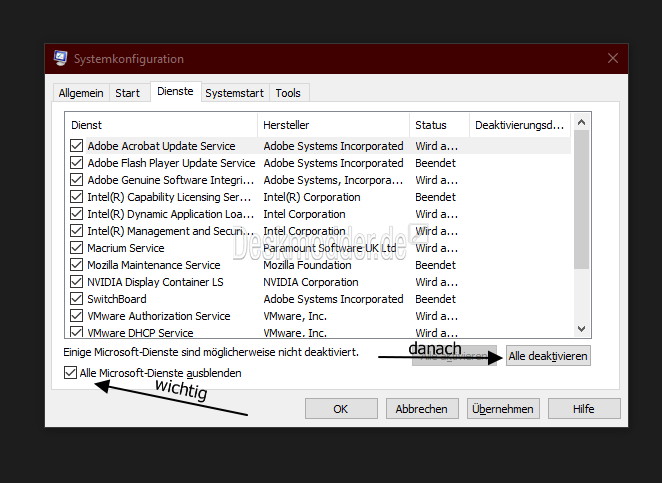Apply changes with Übernehmen
This screenshot has width=662, height=483.
click(503, 409)
